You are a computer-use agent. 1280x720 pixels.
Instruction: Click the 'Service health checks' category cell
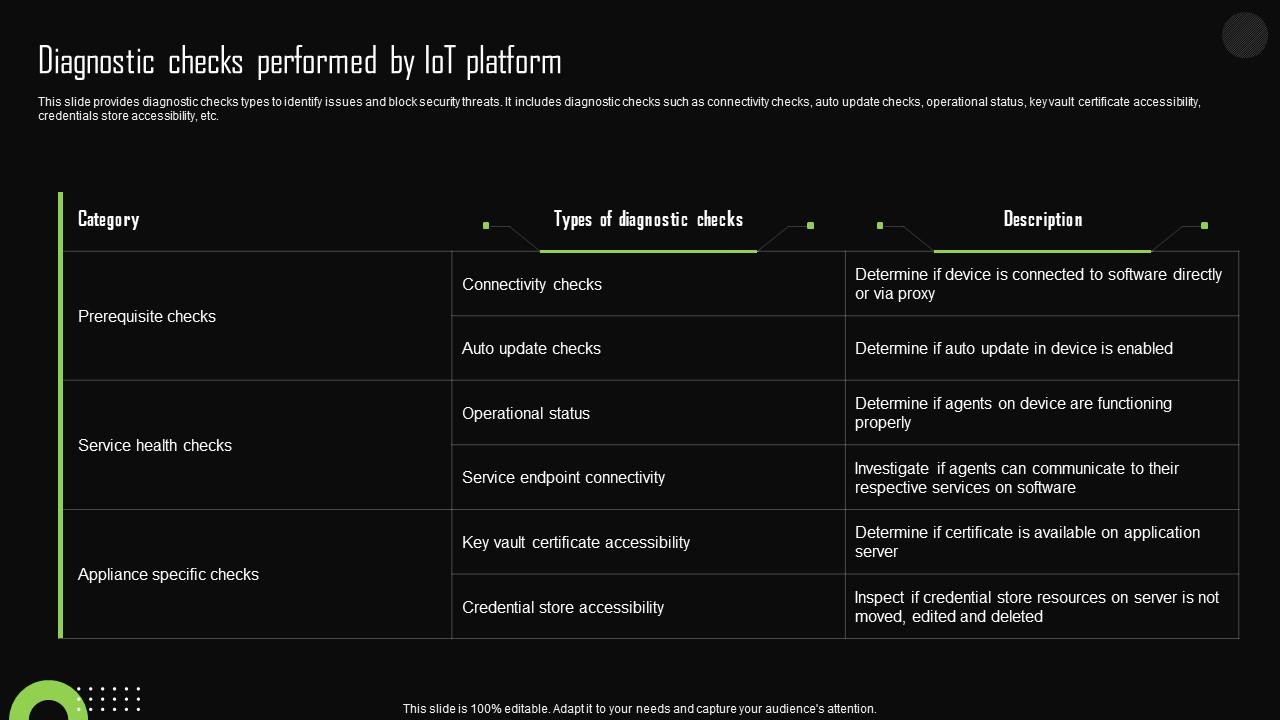point(257,445)
